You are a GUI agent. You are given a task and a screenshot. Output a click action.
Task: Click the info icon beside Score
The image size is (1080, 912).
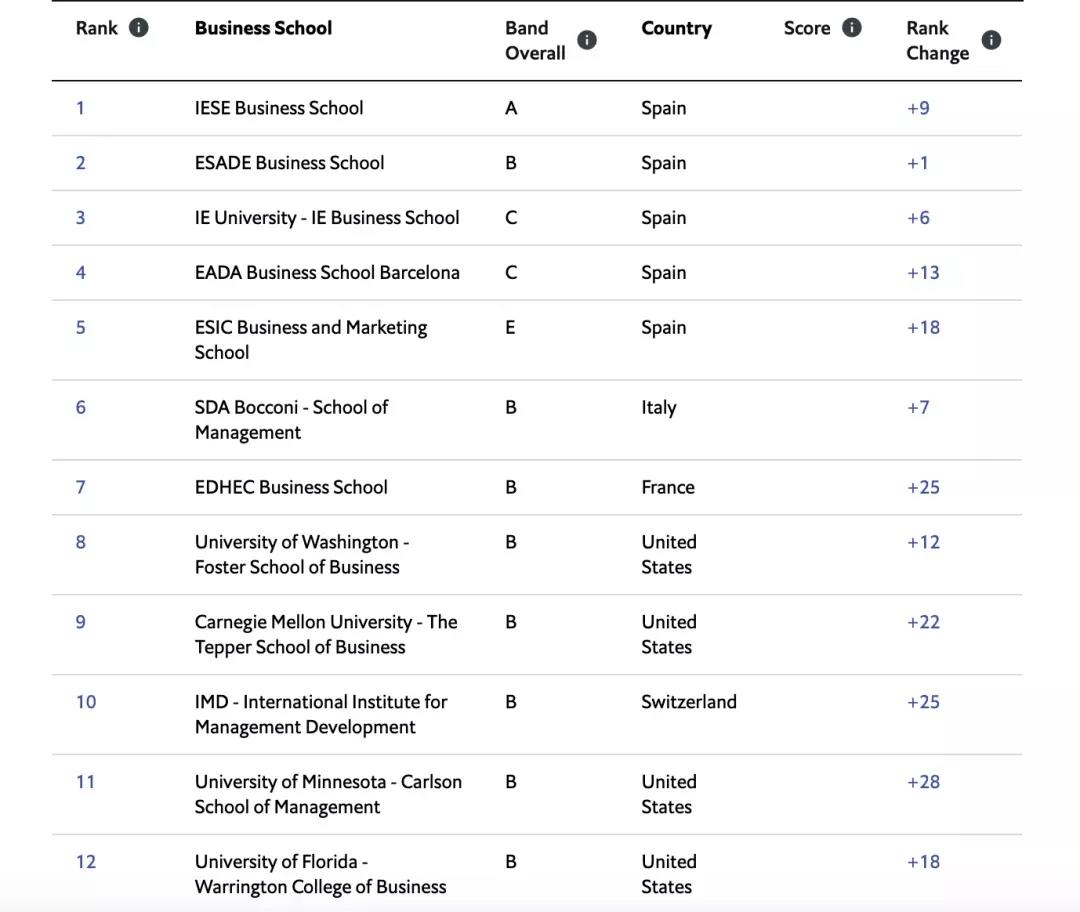coord(851,28)
